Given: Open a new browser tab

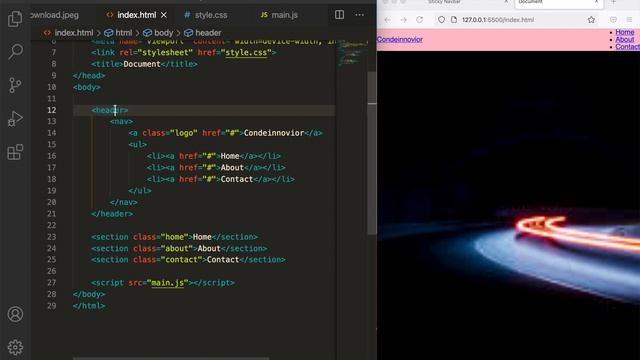Looking at the screenshot, I should (613, 2).
